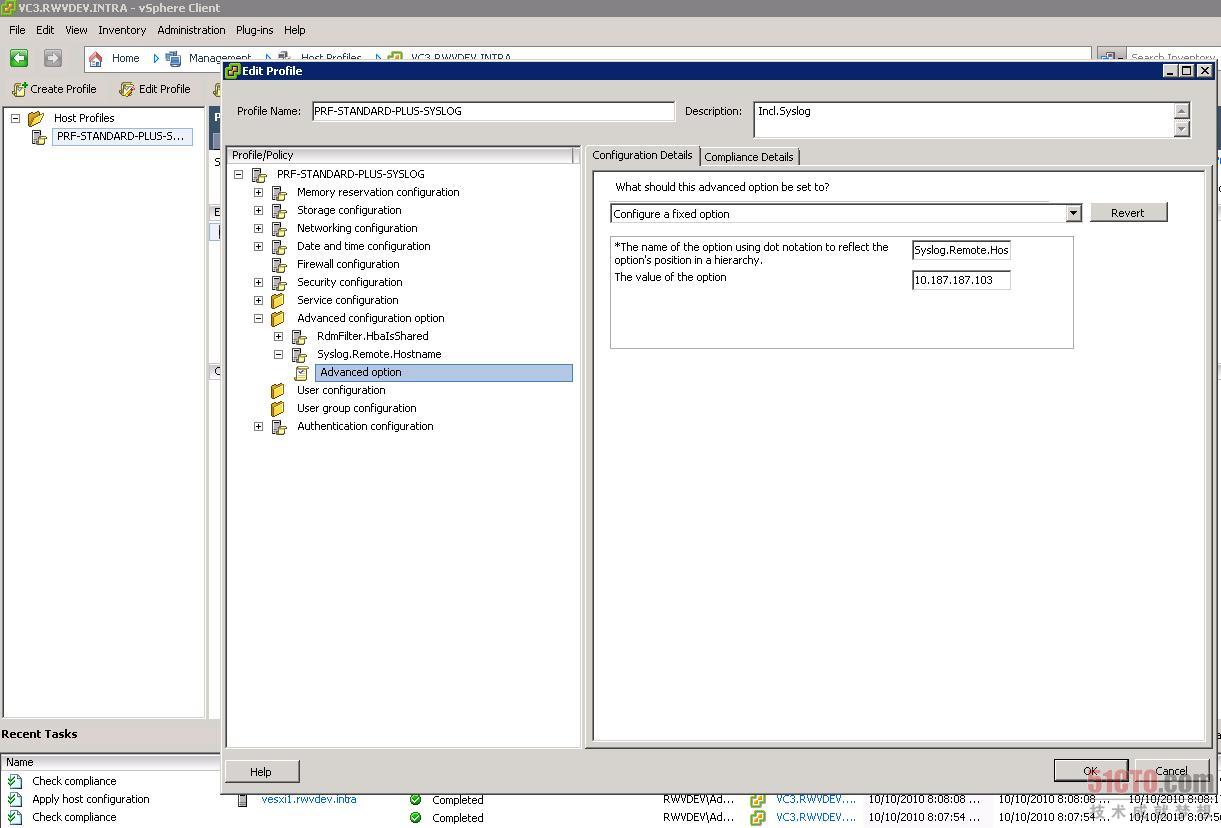Expand Memory reservation configuration node
The image size is (1221, 828).
258,192
